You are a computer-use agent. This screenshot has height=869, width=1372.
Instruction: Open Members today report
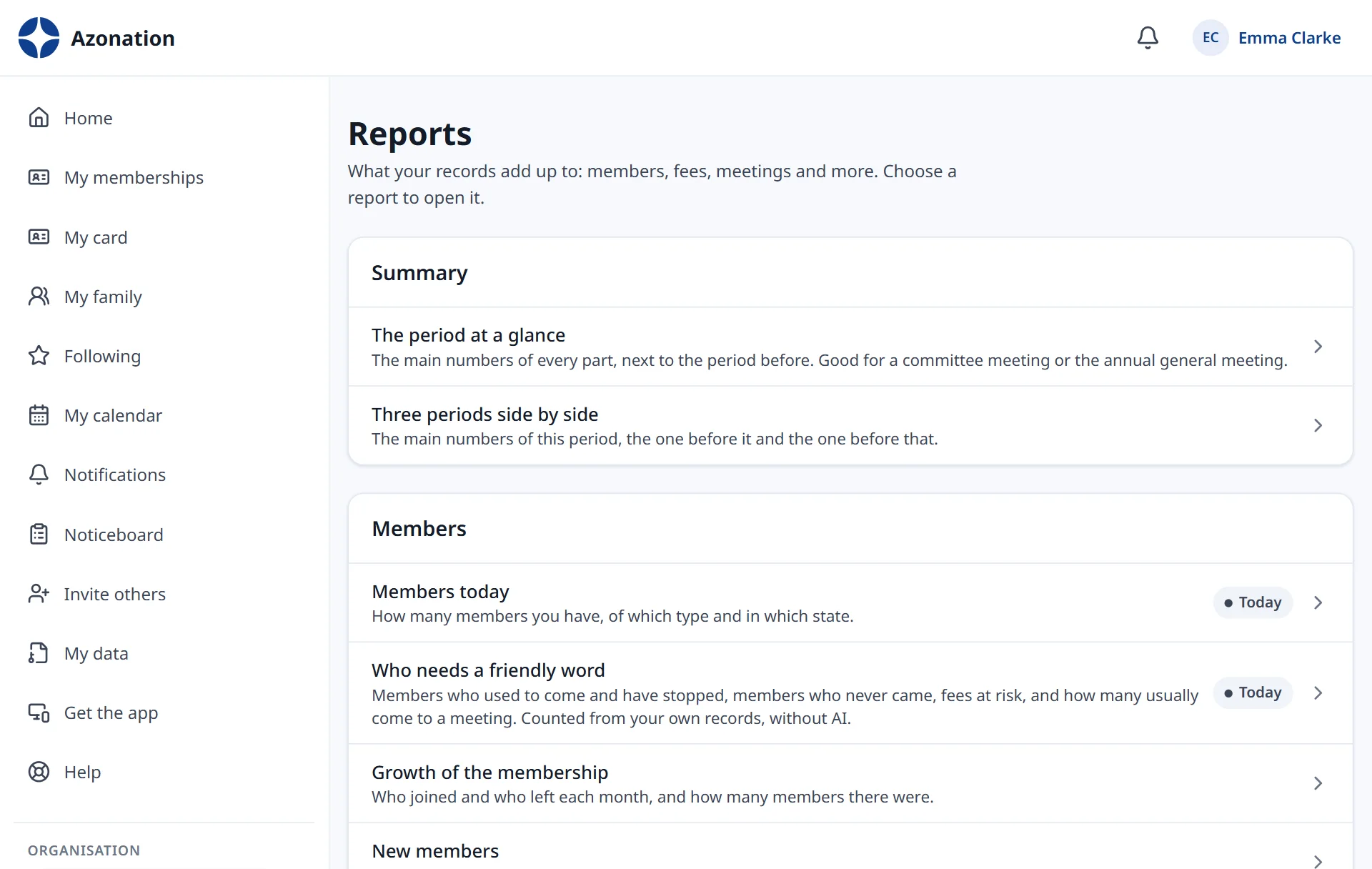click(850, 603)
